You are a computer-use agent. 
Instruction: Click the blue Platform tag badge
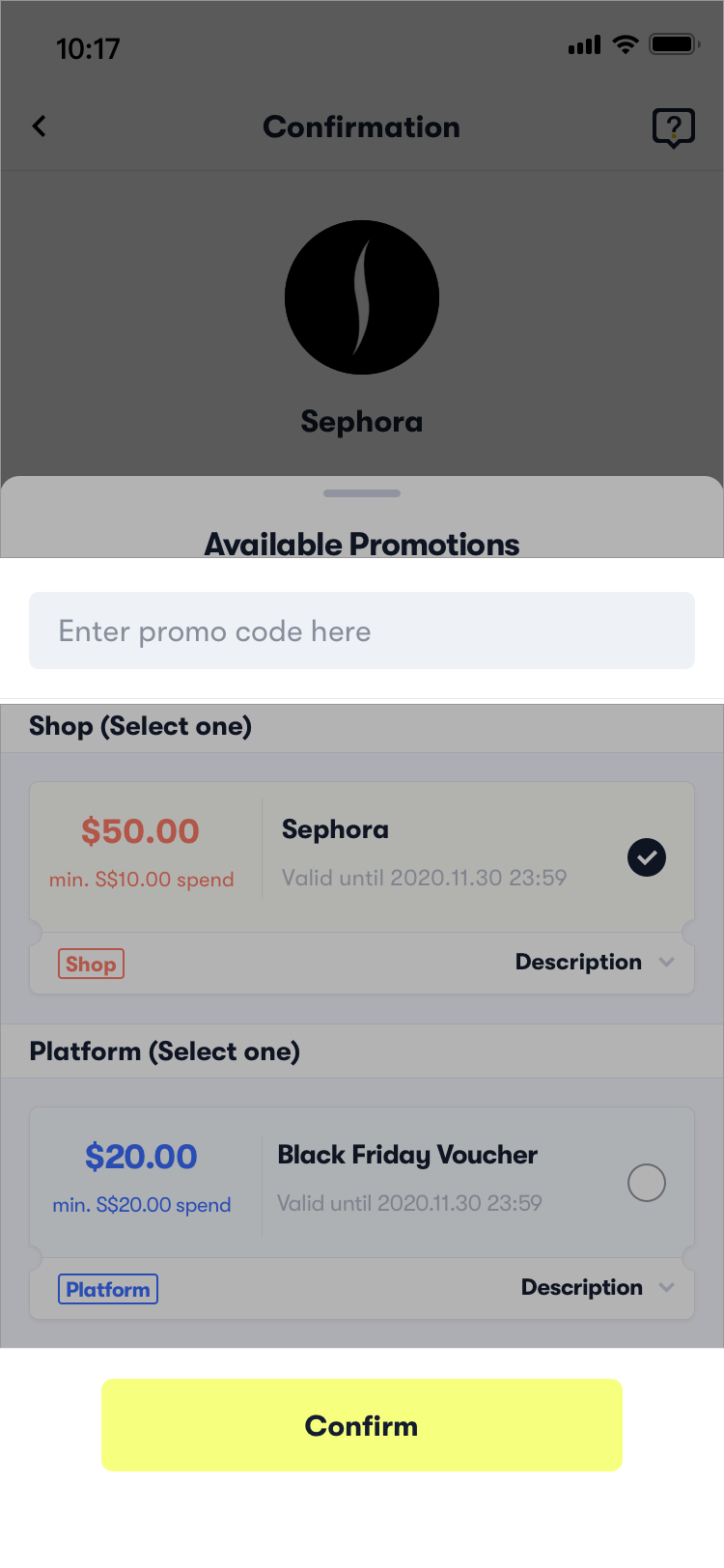(x=108, y=1289)
